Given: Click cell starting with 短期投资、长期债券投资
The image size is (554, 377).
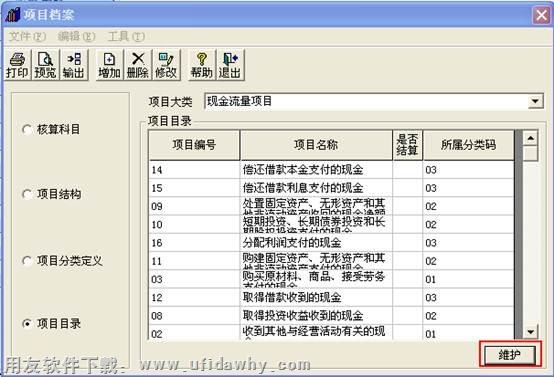Looking at the screenshot, I should [316, 224].
